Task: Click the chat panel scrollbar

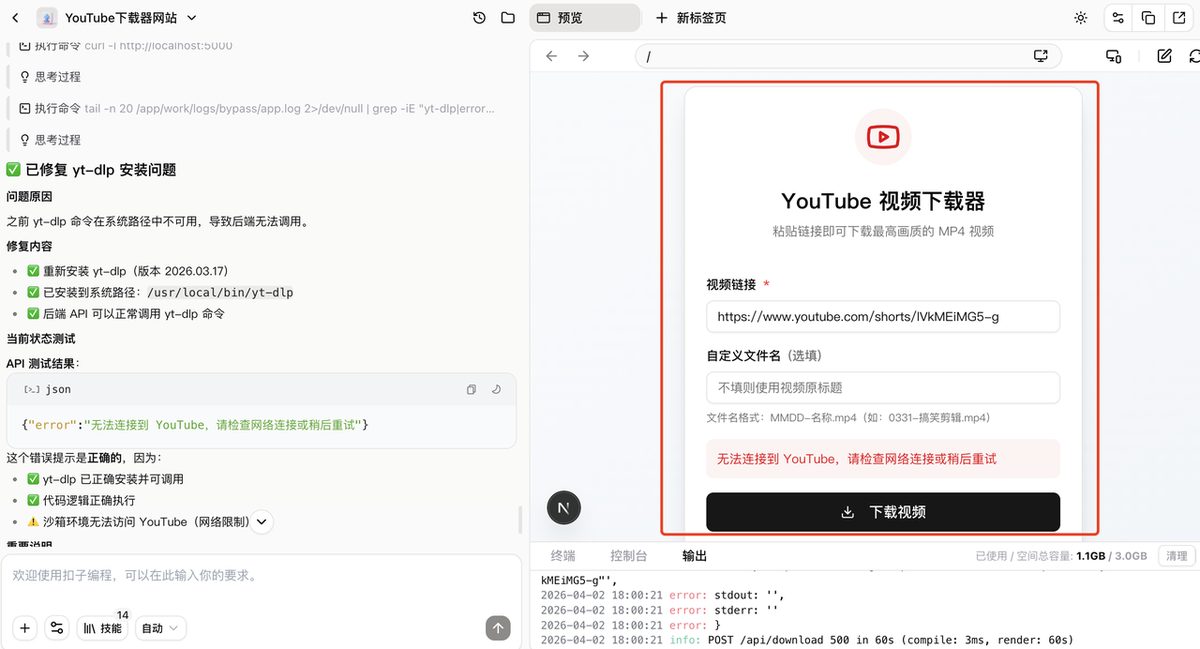Action: [519, 520]
